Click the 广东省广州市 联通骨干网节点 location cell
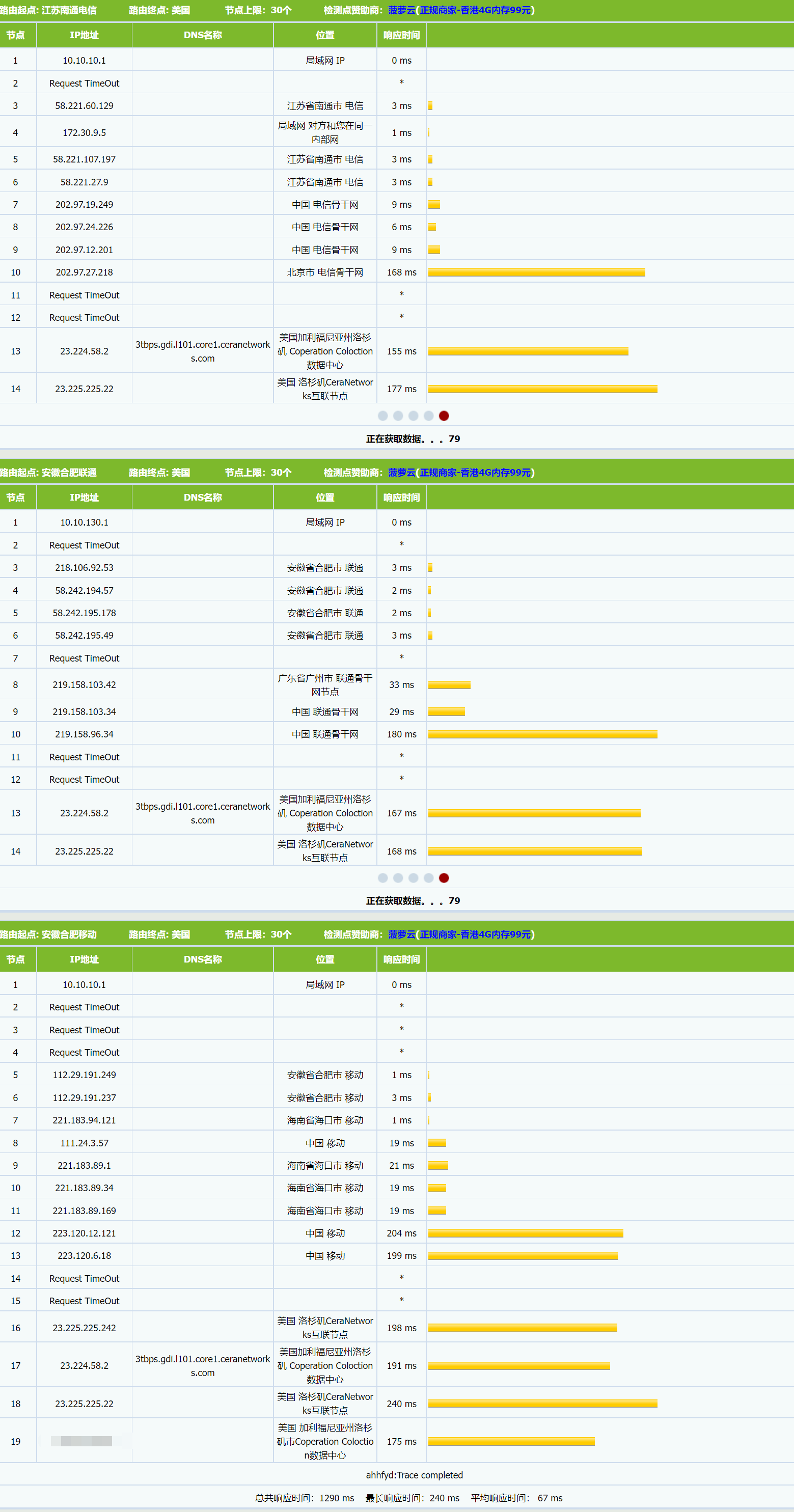The width and height of the screenshot is (794, 1512). [x=325, y=684]
